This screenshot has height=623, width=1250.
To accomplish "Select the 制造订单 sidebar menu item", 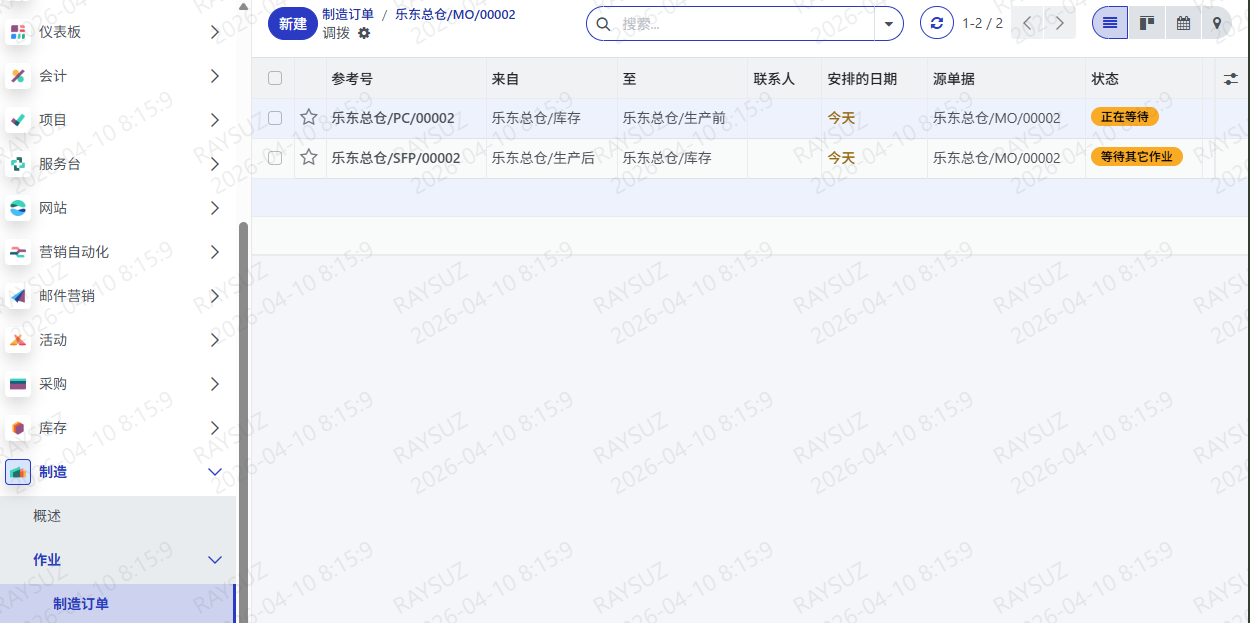I will (118, 604).
